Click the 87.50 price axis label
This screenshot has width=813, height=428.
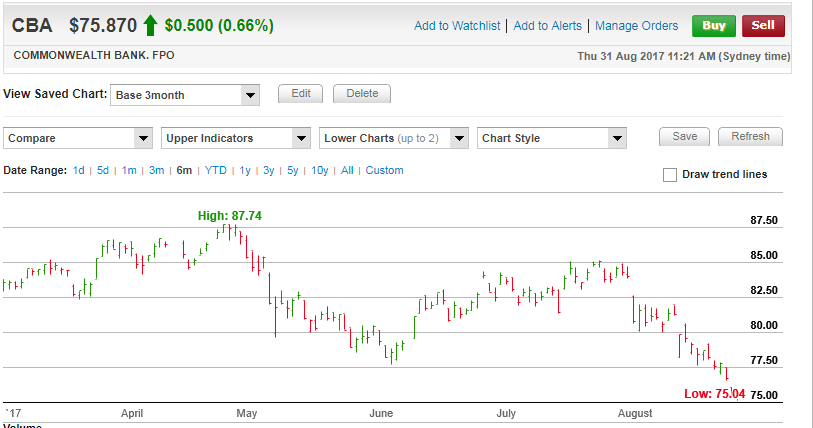coord(764,220)
